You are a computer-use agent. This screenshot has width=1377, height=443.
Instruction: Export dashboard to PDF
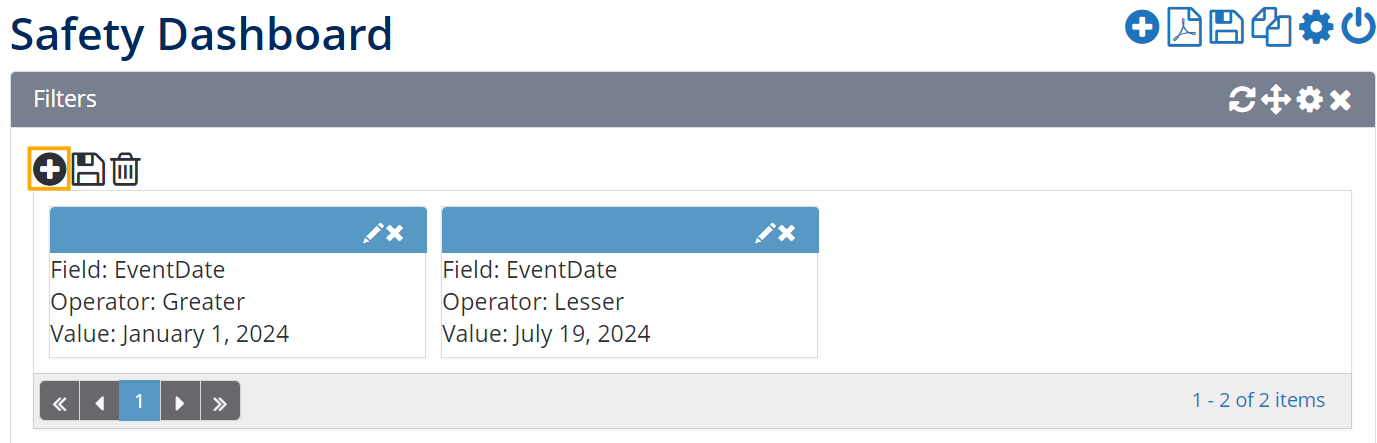pyautogui.click(x=1184, y=27)
